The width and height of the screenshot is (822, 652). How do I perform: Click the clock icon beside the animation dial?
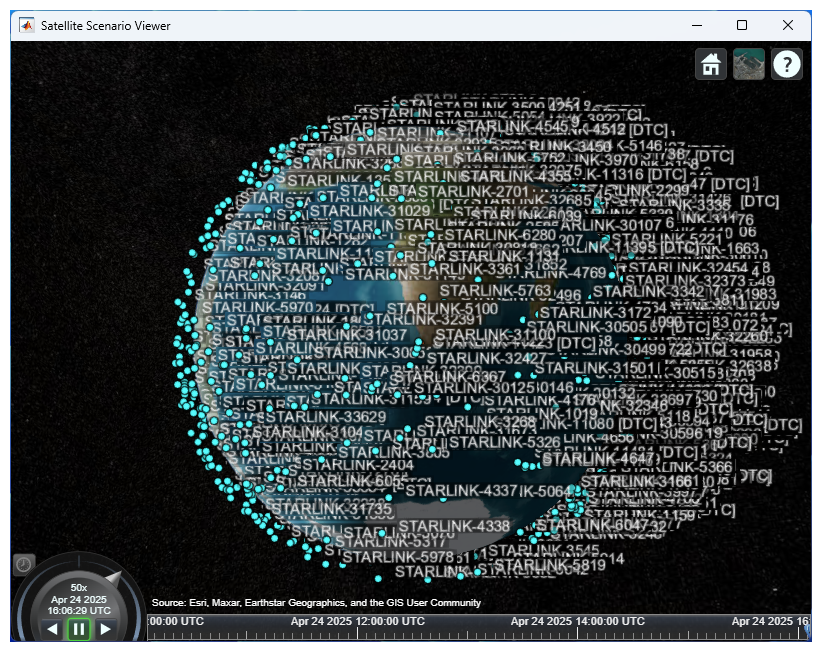pos(24,564)
